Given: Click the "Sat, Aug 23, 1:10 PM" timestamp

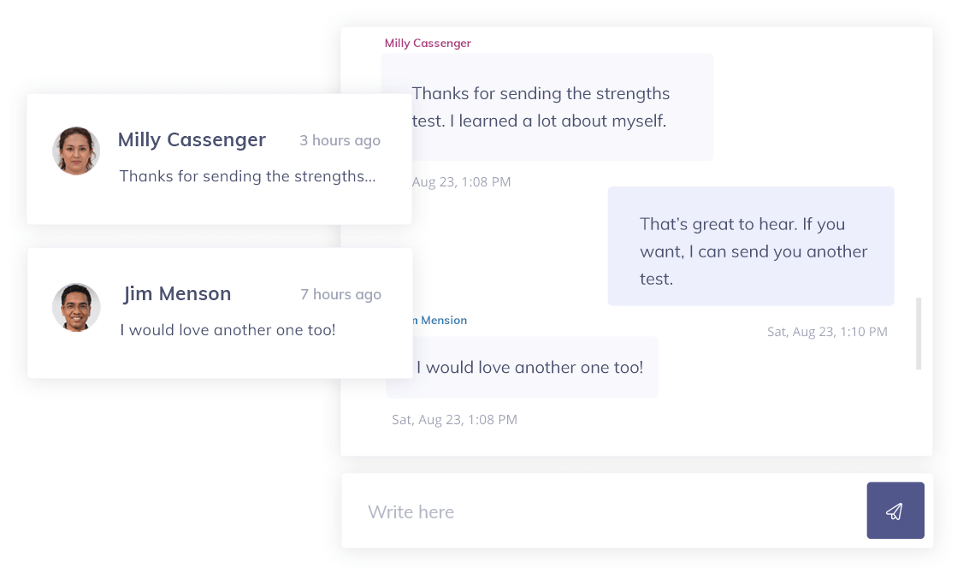Looking at the screenshot, I should pyautogui.click(x=827, y=331).
